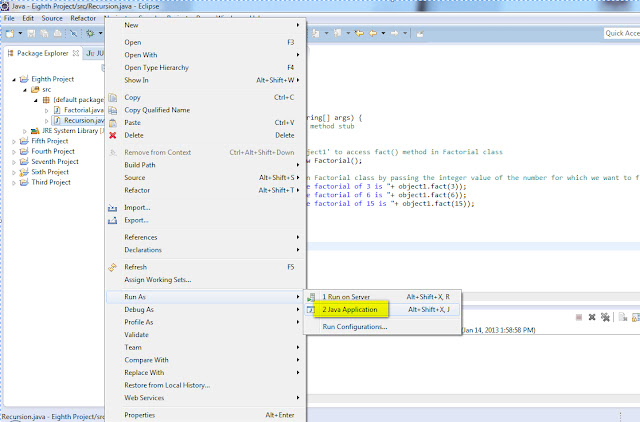
Task: Click the Import icon in context menu
Action: coord(112,208)
